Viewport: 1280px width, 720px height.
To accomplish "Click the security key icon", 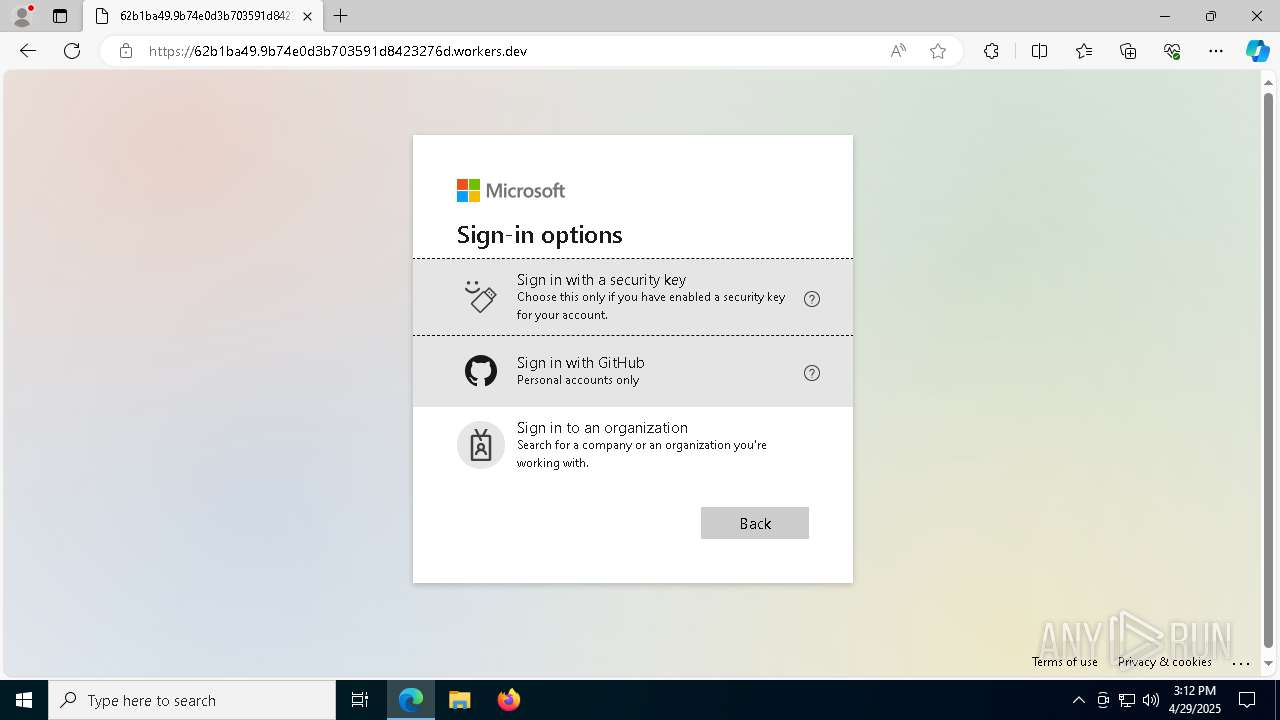I will tap(481, 296).
